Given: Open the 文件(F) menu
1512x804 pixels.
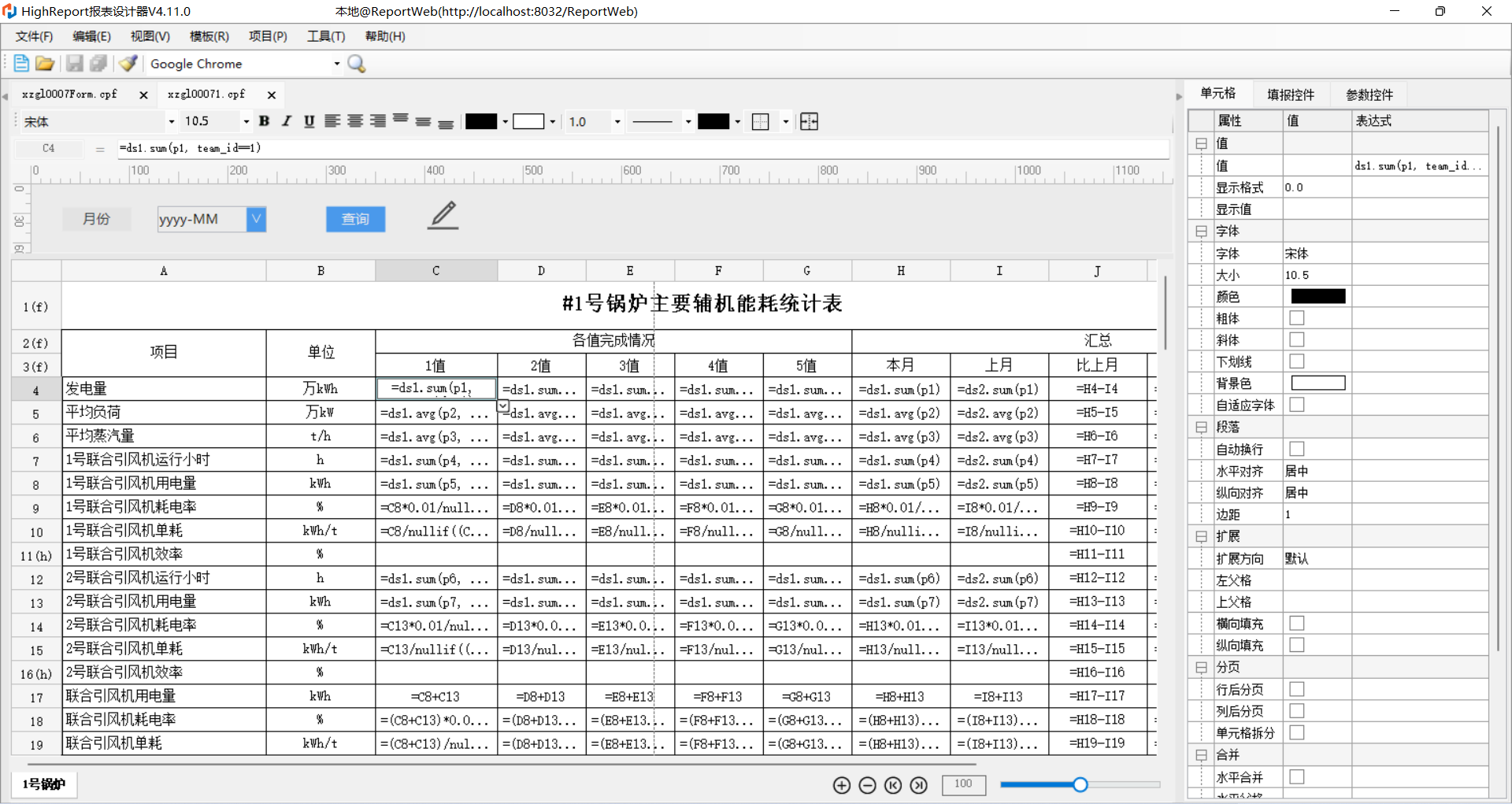Looking at the screenshot, I should pos(34,36).
